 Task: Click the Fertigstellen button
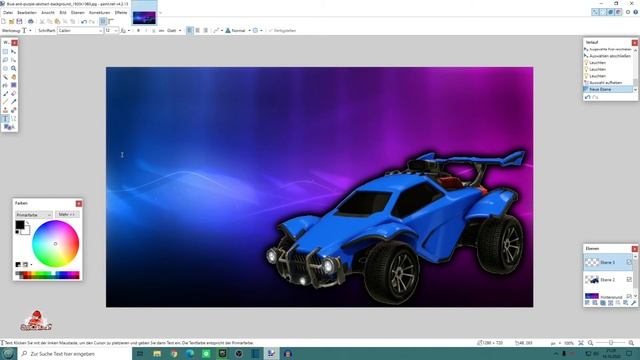pyautogui.click(x=282, y=31)
